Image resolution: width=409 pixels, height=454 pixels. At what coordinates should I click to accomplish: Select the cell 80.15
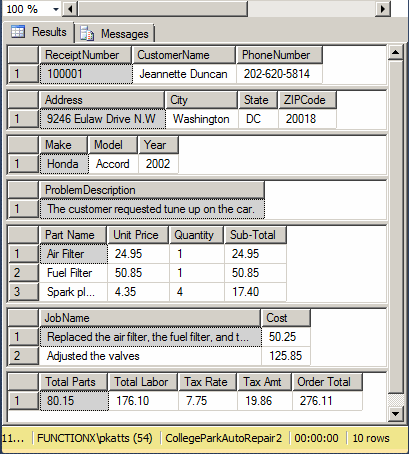click(x=74, y=401)
